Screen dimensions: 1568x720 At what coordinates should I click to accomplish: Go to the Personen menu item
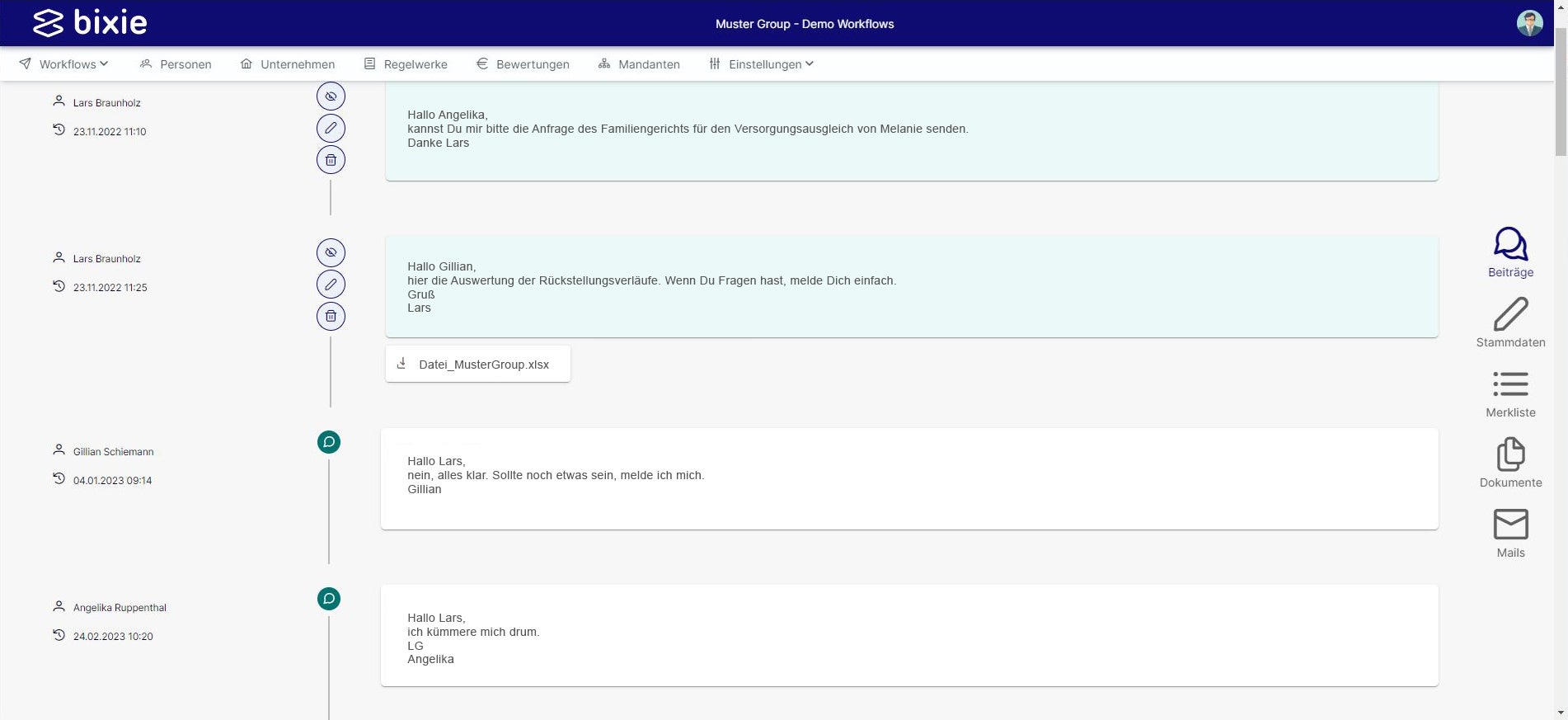[x=176, y=64]
